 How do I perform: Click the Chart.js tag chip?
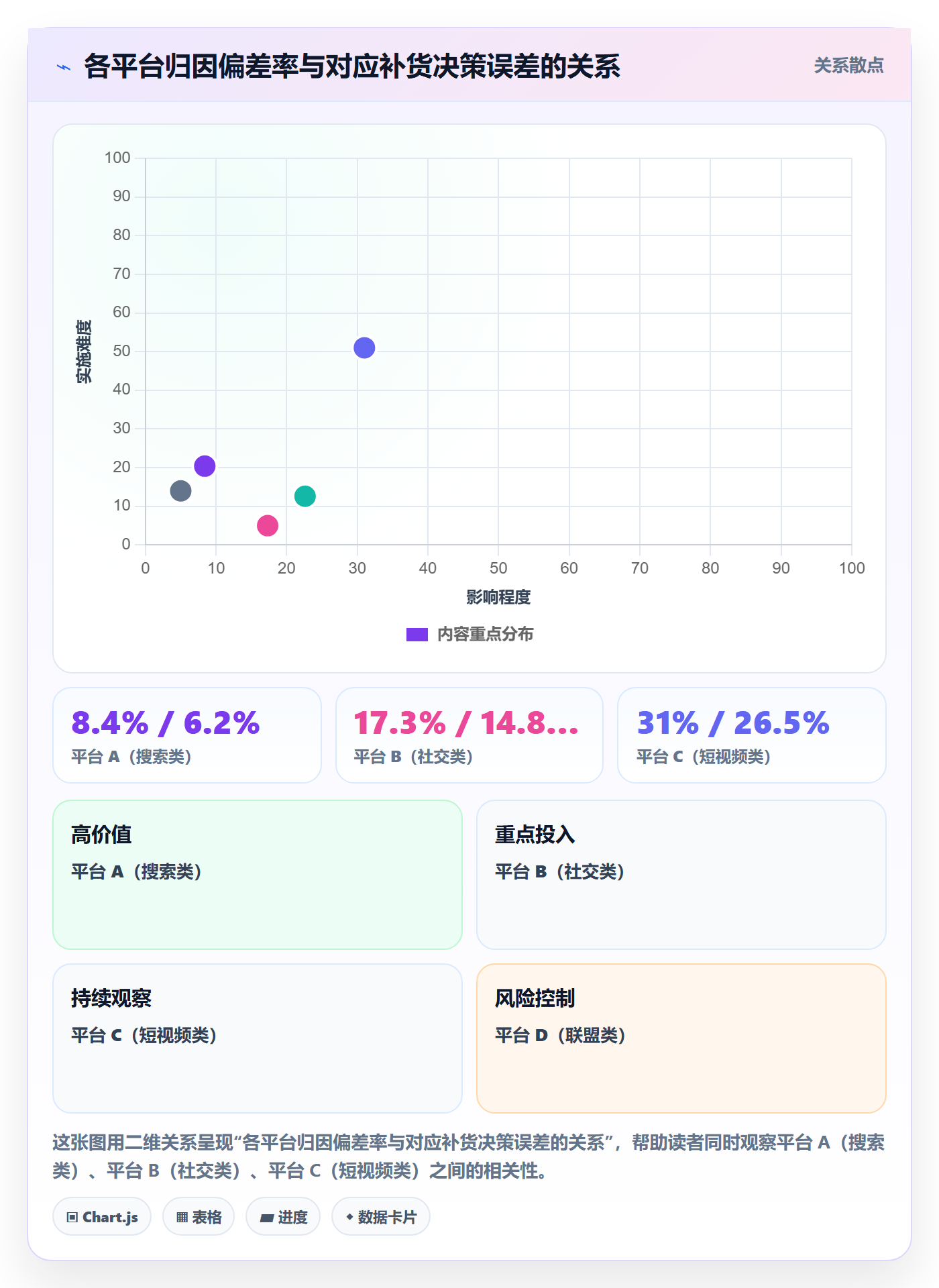102,1216
